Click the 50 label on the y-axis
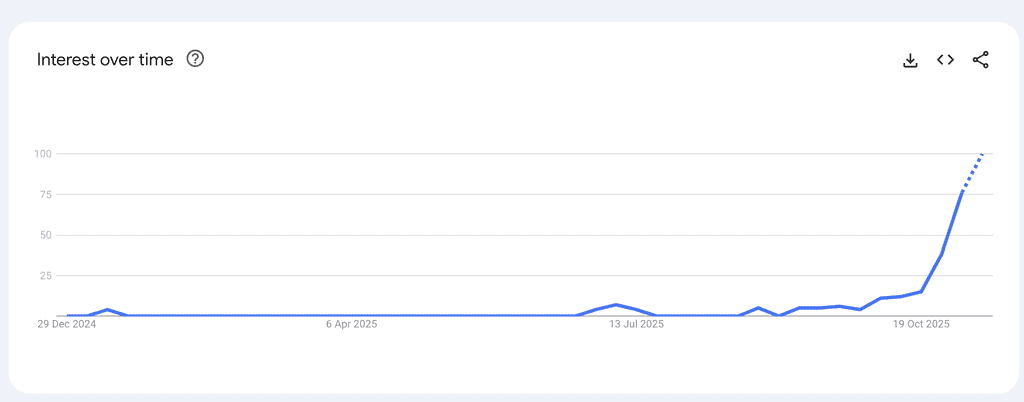This screenshot has height=402, width=1024. tap(45, 236)
